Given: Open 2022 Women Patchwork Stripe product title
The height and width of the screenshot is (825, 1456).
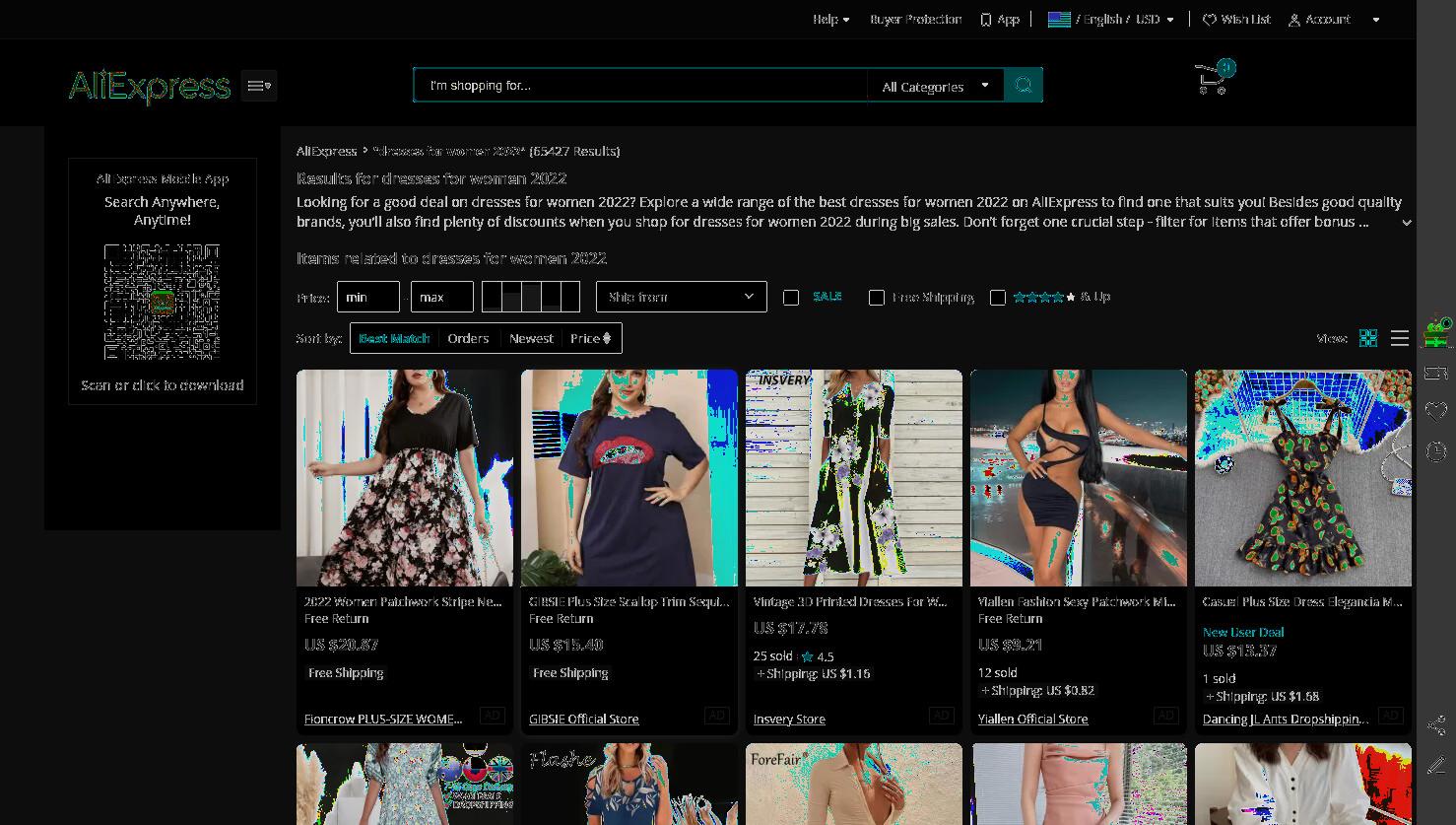Looking at the screenshot, I should click(x=403, y=601).
